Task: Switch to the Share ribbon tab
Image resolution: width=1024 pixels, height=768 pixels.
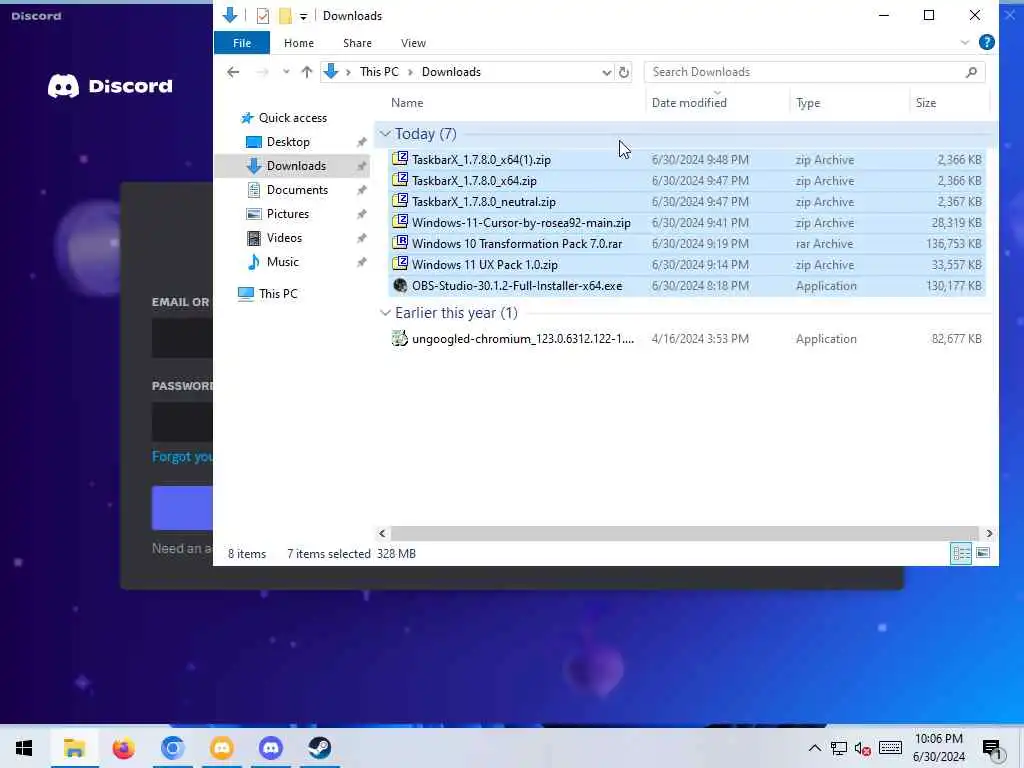Action: click(x=357, y=43)
